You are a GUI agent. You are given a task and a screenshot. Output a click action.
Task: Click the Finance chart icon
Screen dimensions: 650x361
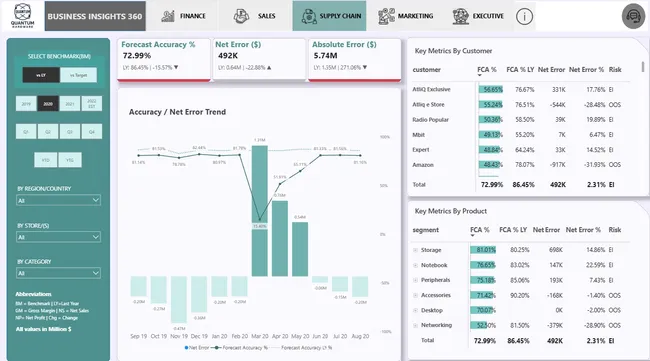168,16
